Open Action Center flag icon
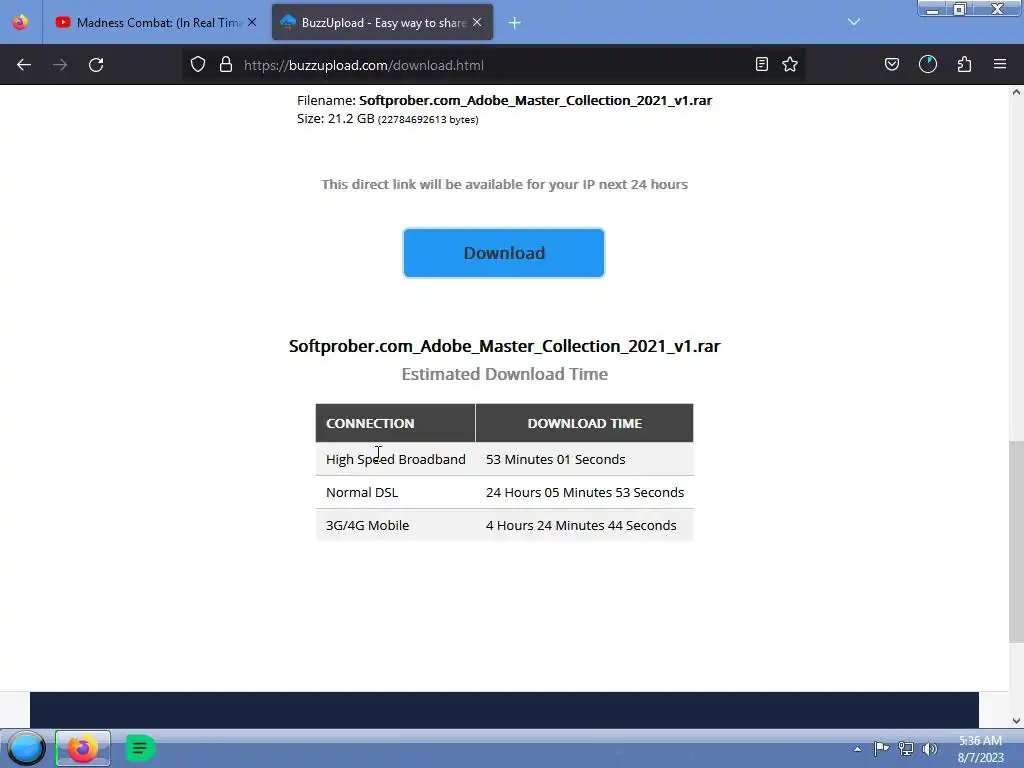This screenshot has width=1024, height=768. point(881,748)
